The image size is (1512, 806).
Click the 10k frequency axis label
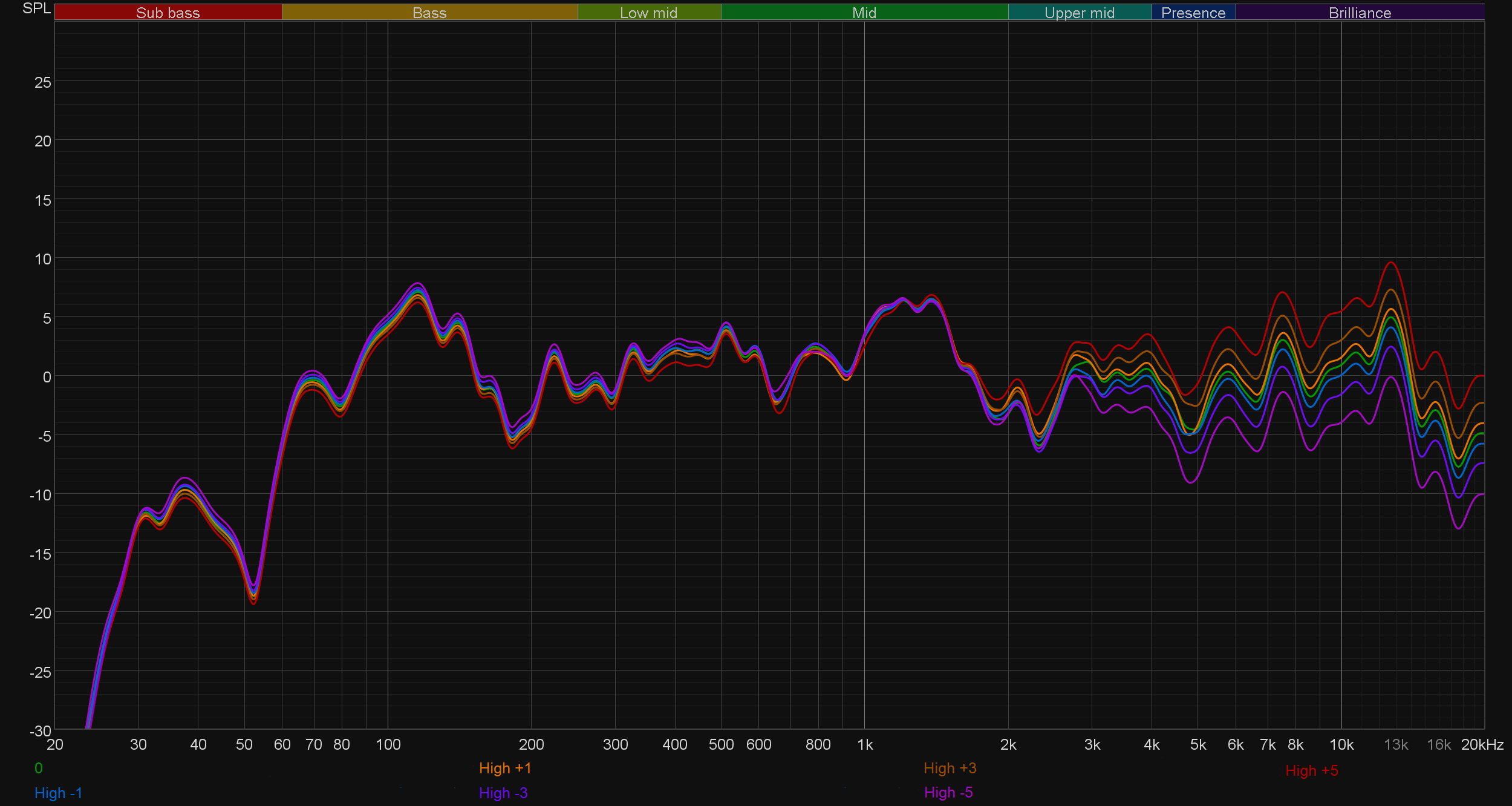click(x=1341, y=744)
